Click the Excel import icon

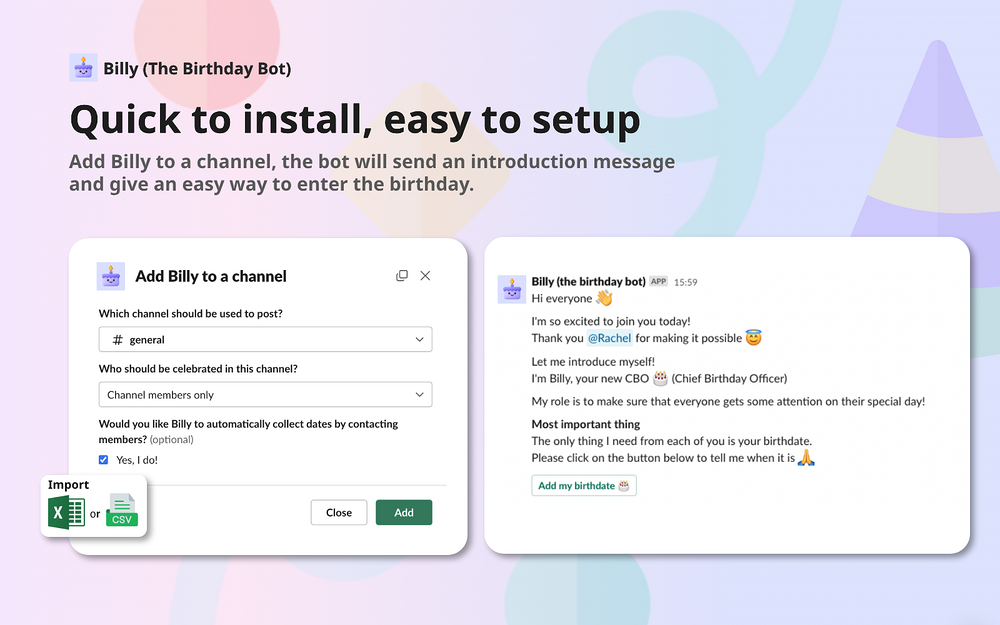(x=66, y=513)
